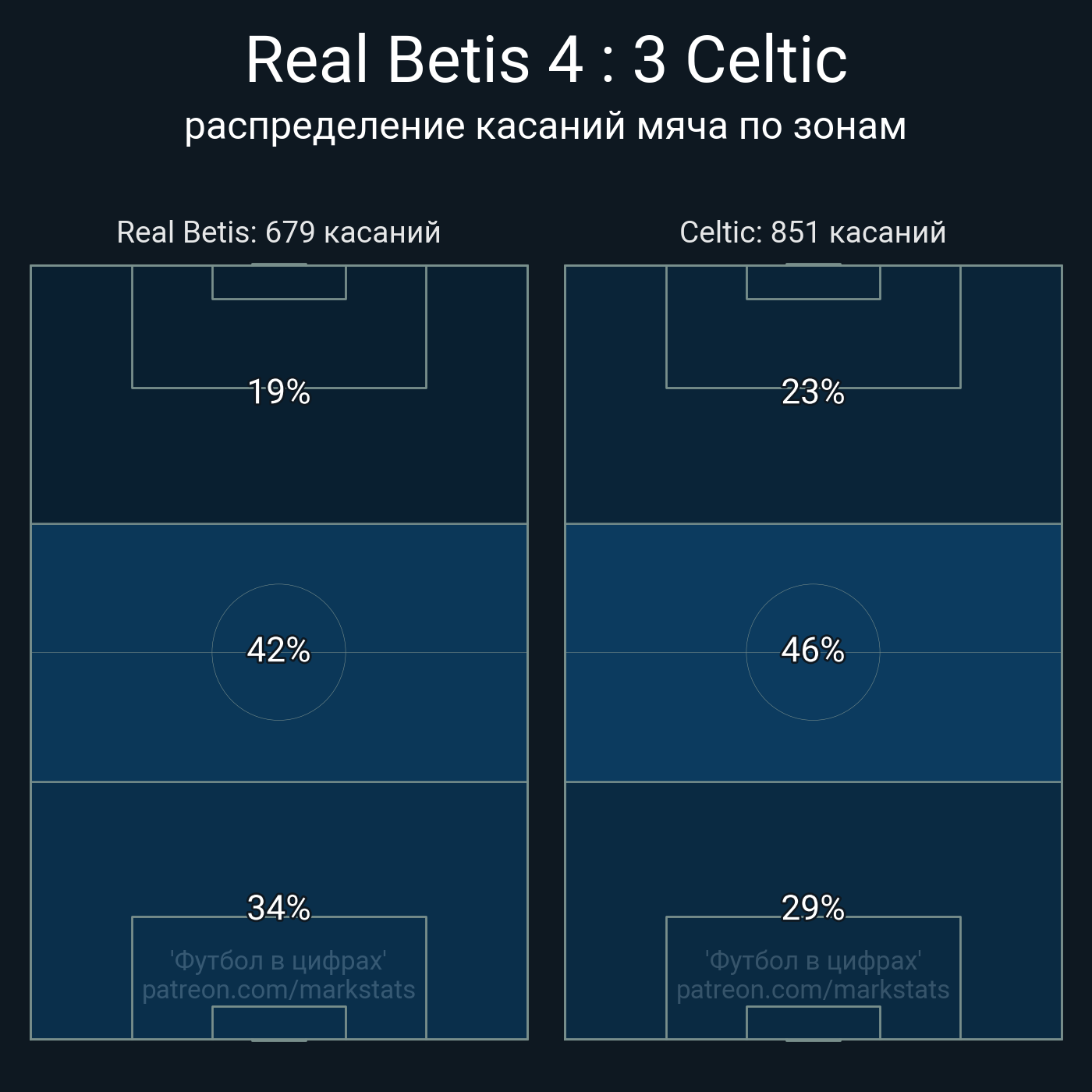Open patreon.com/markstats link on Celtic pitch
The width and height of the screenshot is (1092, 1092).
813,990
